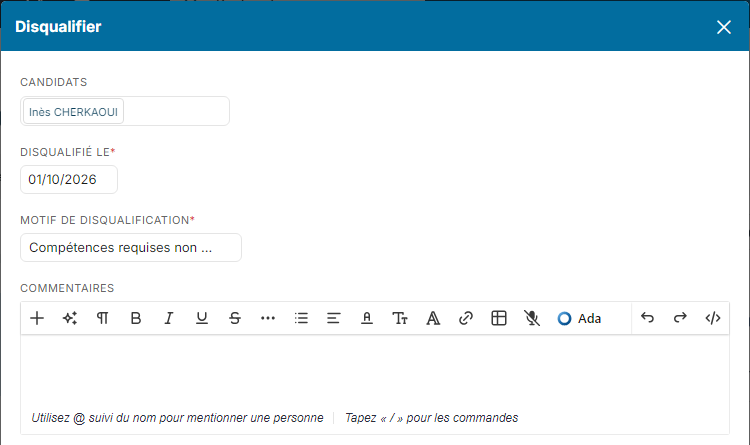Screen dimensions: 750x445
Task: Open the font size tool
Action: click(400, 318)
